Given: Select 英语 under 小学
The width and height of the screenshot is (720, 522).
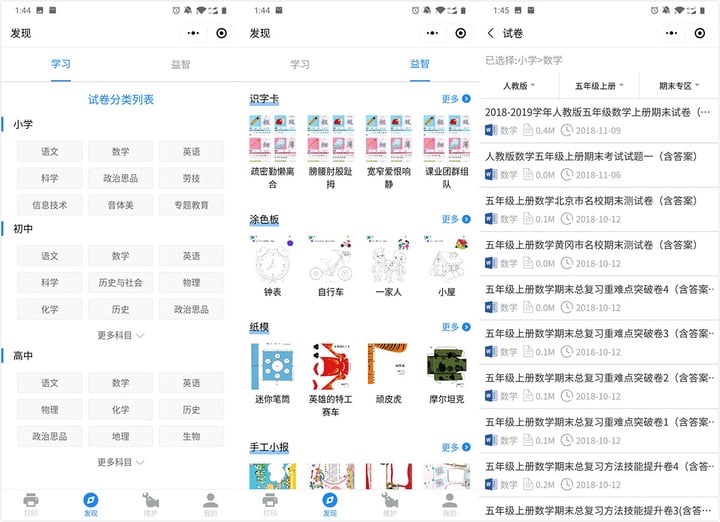Looking at the screenshot, I should 191,152.
